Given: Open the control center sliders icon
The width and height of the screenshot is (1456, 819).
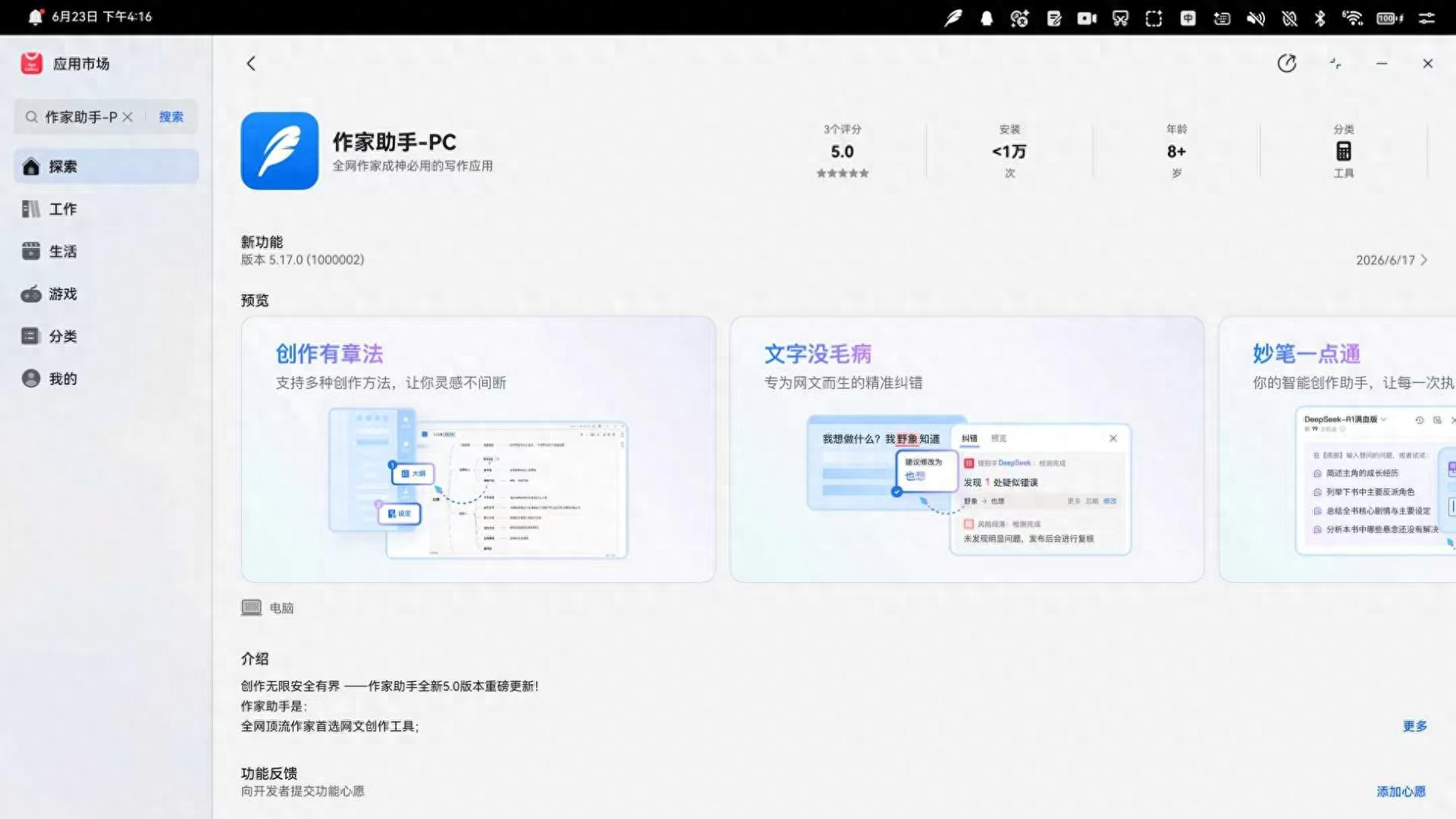Looking at the screenshot, I should 1427,17.
